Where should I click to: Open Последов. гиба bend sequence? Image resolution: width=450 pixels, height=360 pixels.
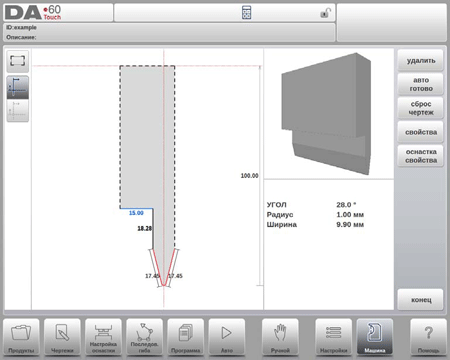144,337
